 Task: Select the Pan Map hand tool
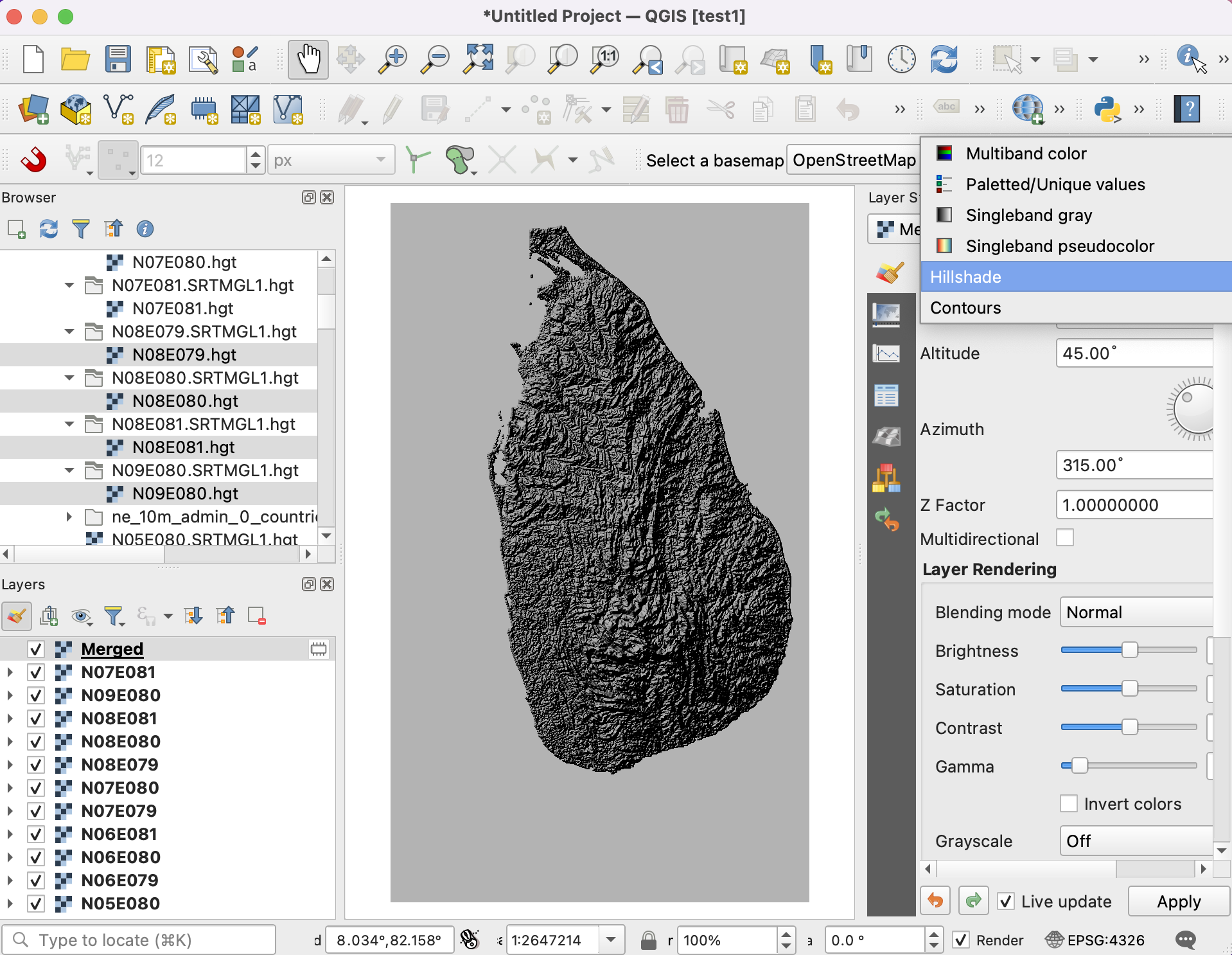tap(308, 60)
